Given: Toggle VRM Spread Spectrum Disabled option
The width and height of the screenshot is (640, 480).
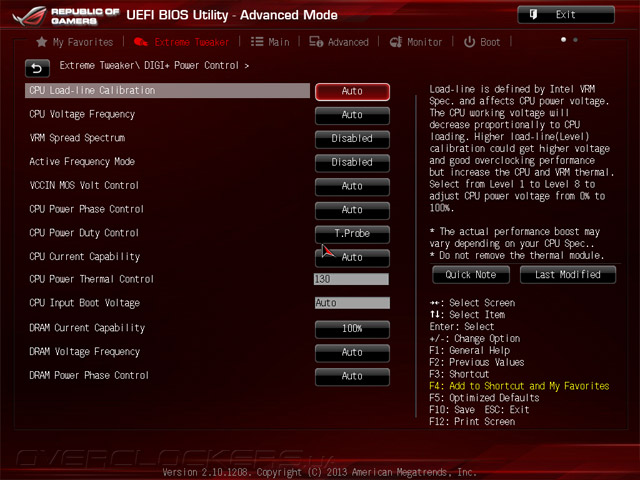Looking at the screenshot, I should [x=352, y=139].
